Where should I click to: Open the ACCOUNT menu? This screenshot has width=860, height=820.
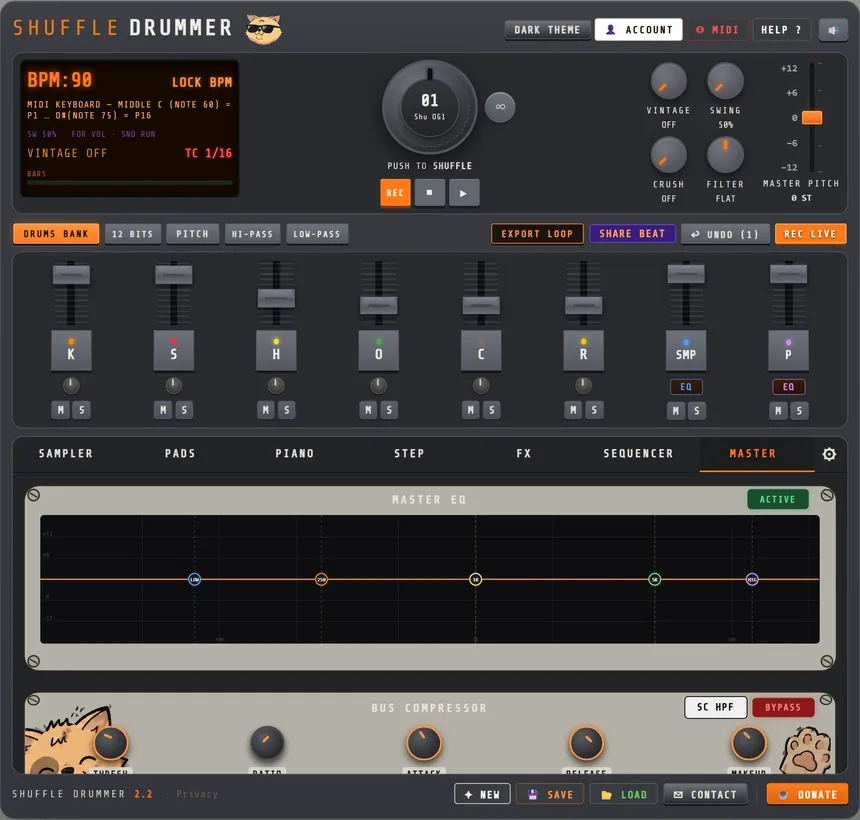pyautogui.click(x=638, y=30)
